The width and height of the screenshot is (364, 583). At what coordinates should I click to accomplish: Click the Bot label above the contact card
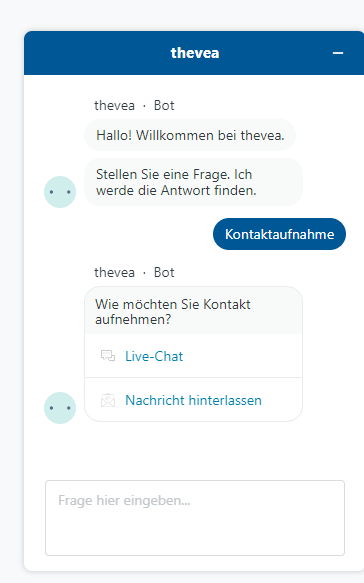[164, 272]
